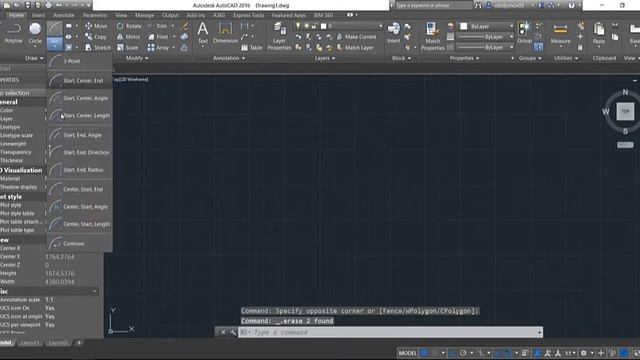Screen dimensions: 640x360
Task: Close the command line window
Action: click(x=223, y=332)
